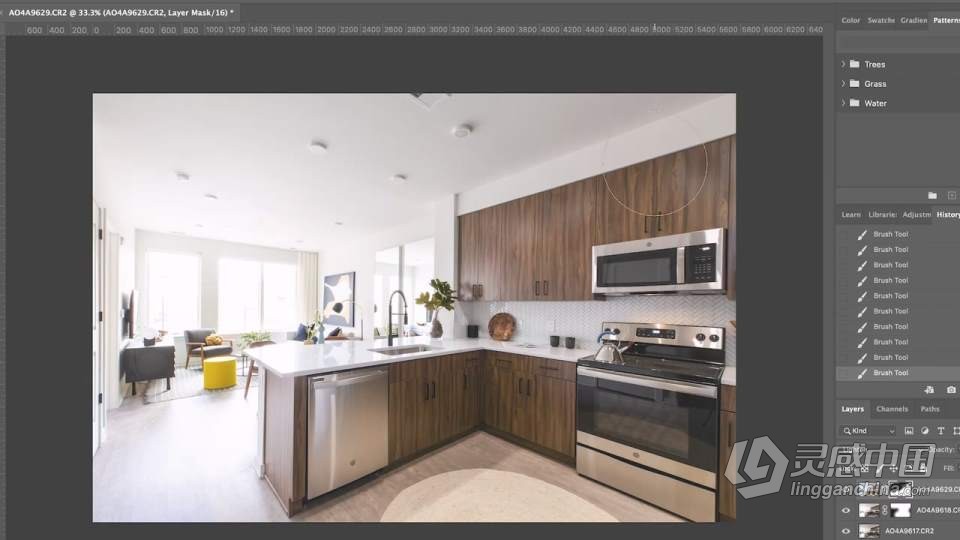Hide the AO4A9617.CR2 layer
Image resolution: width=960 pixels, height=540 pixels.
pos(846,531)
